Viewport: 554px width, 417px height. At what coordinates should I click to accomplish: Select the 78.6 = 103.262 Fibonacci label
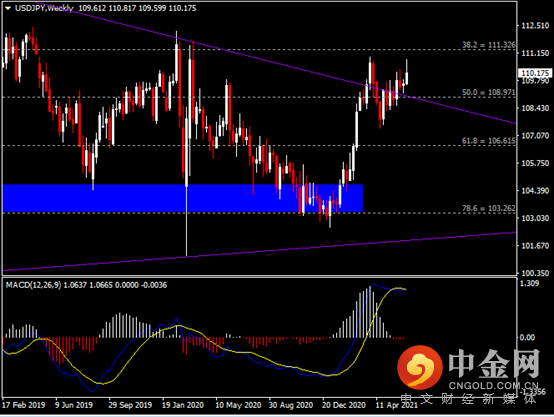click(489, 208)
